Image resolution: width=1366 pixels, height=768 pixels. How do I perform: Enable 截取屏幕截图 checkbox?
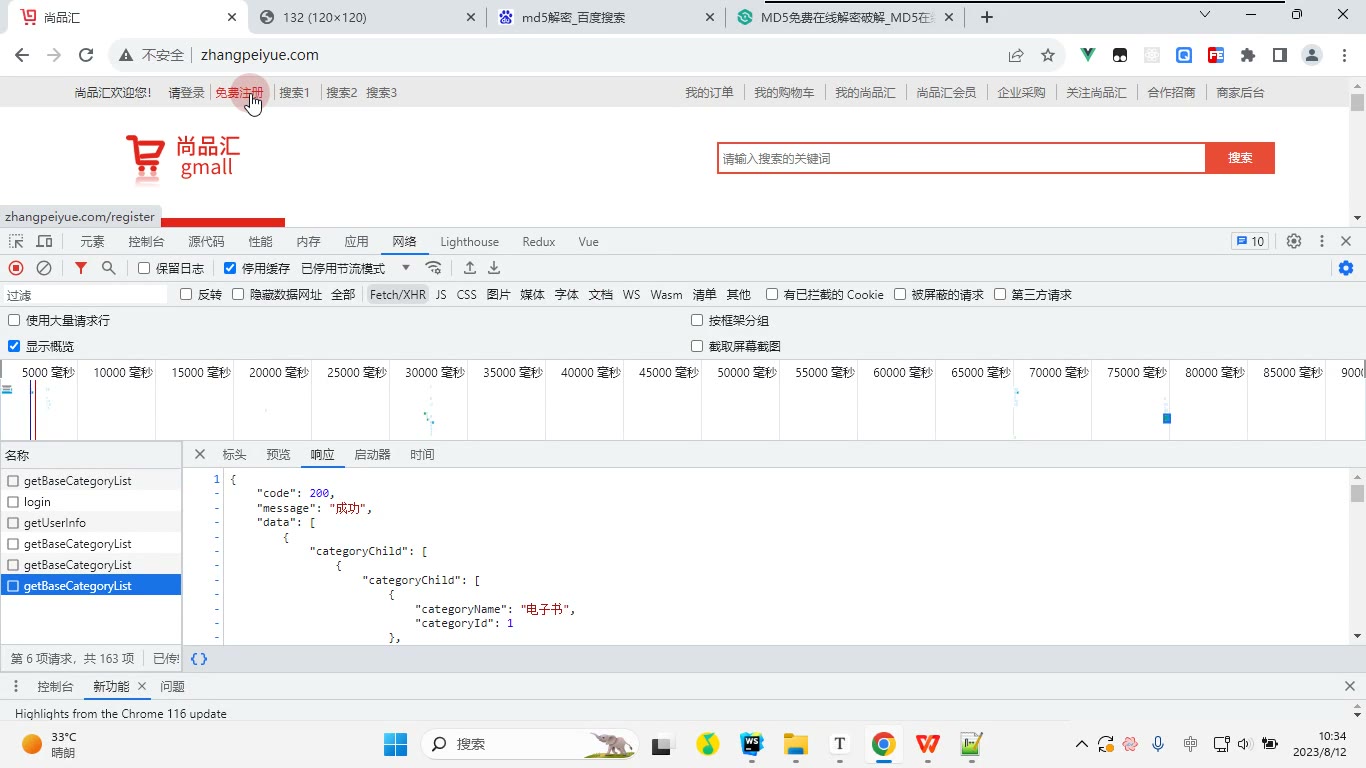coord(697,346)
